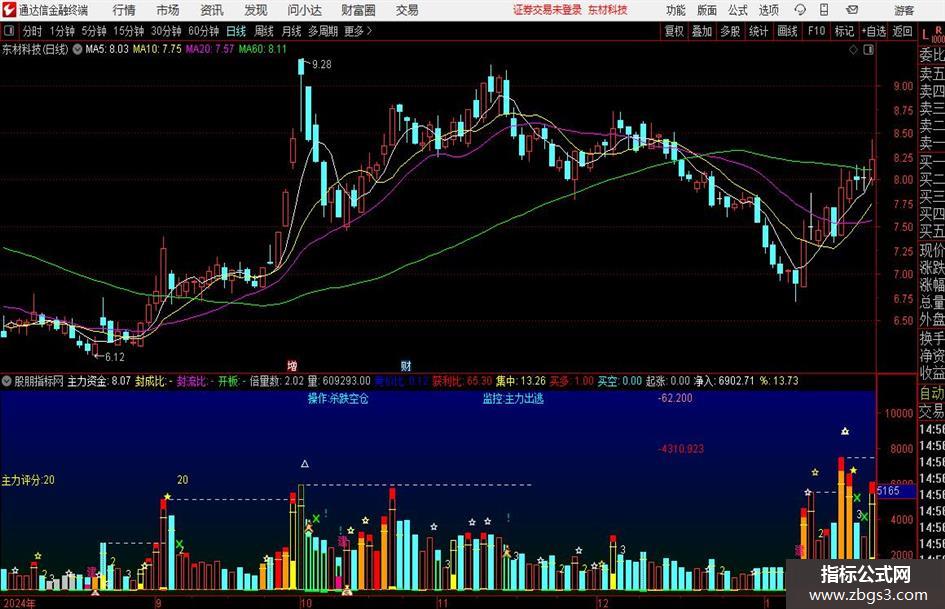Click the 6.12 low price label
945x609 pixels.
click(115, 357)
